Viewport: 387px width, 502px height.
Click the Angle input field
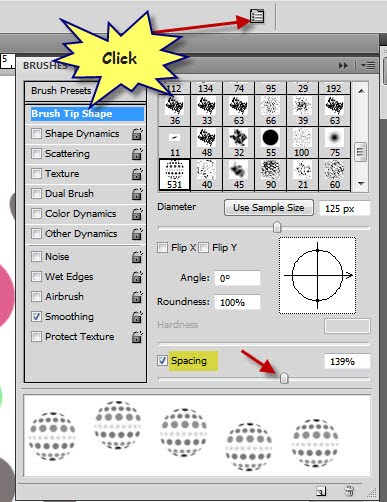coord(237,278)
